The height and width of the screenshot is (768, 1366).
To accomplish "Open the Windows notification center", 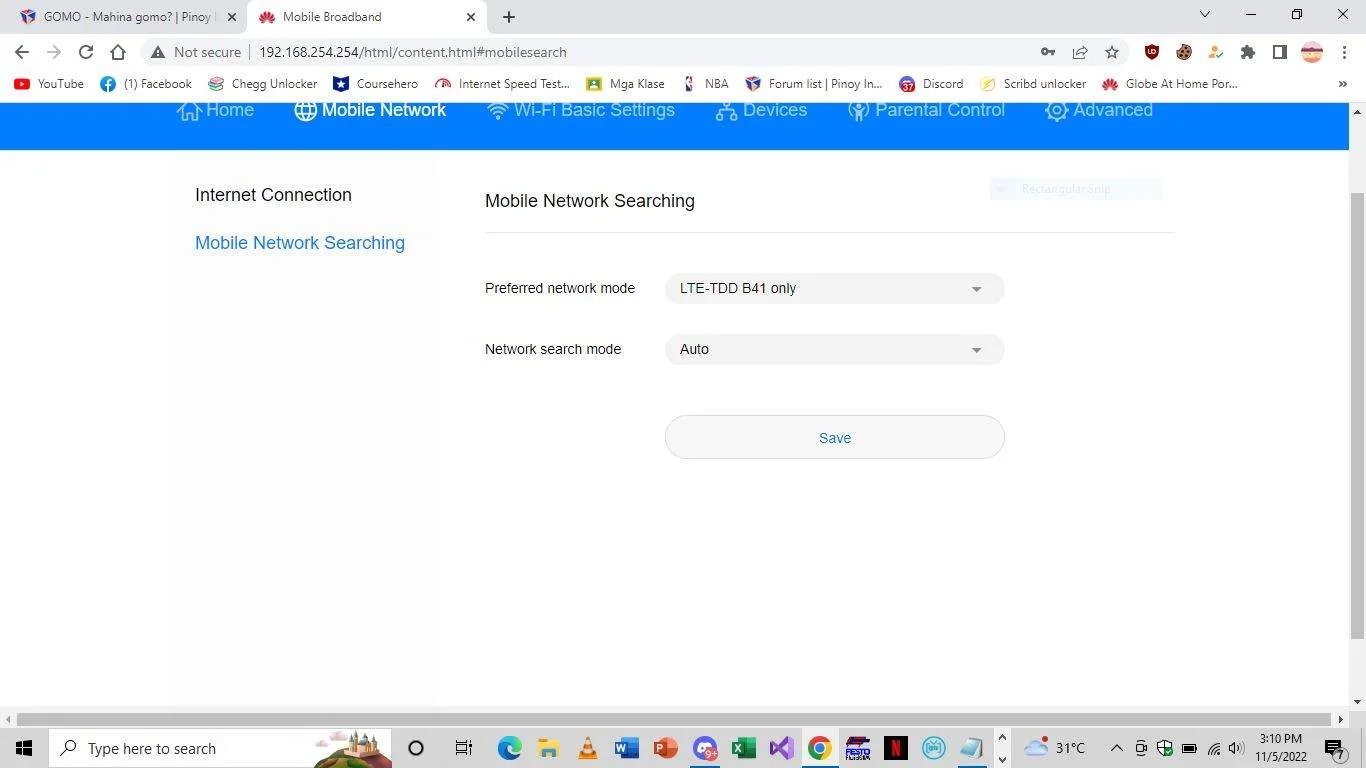I will click(1335, 748).
